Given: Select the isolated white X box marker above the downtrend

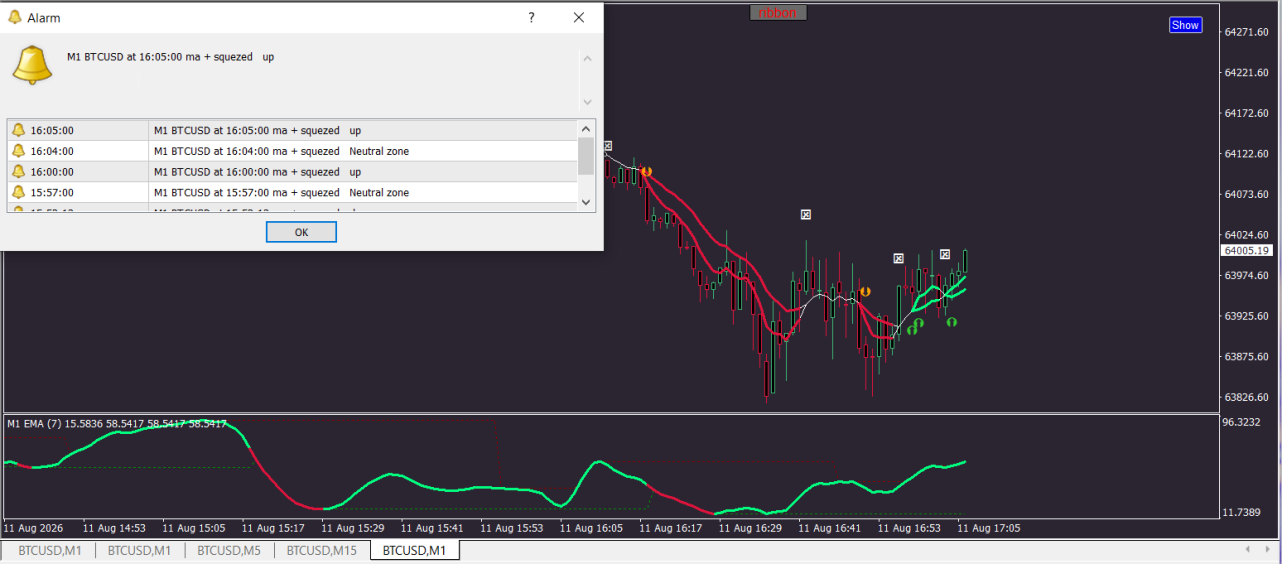Looking at the screenshot, I should coord(806,214).
